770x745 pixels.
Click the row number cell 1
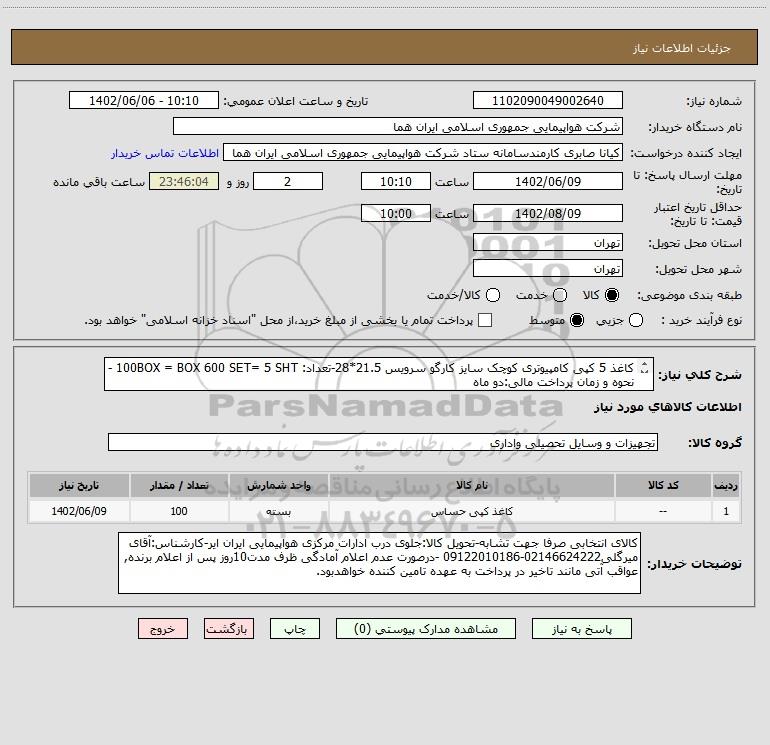coord(726,511)
